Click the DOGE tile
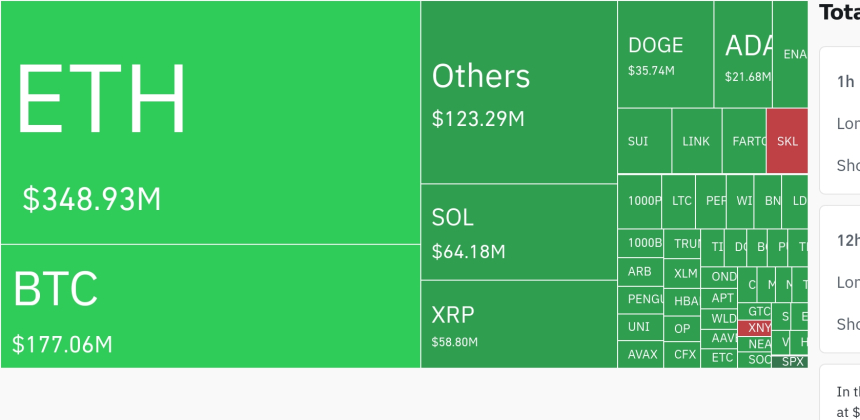The height and width of the screenshot is (420, 860). point(665,55)
